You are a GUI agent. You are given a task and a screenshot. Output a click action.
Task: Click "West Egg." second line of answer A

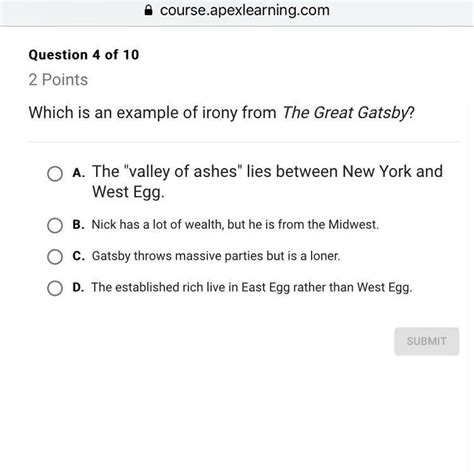coord(128,192)
